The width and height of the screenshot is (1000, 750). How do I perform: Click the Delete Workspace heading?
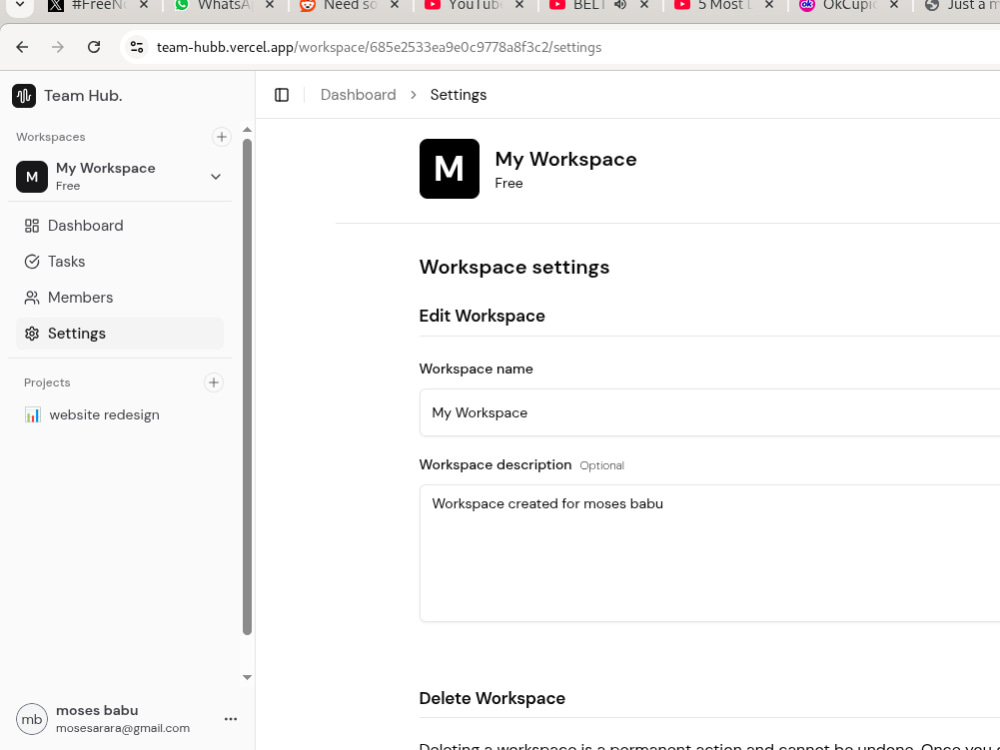(492, 698)
